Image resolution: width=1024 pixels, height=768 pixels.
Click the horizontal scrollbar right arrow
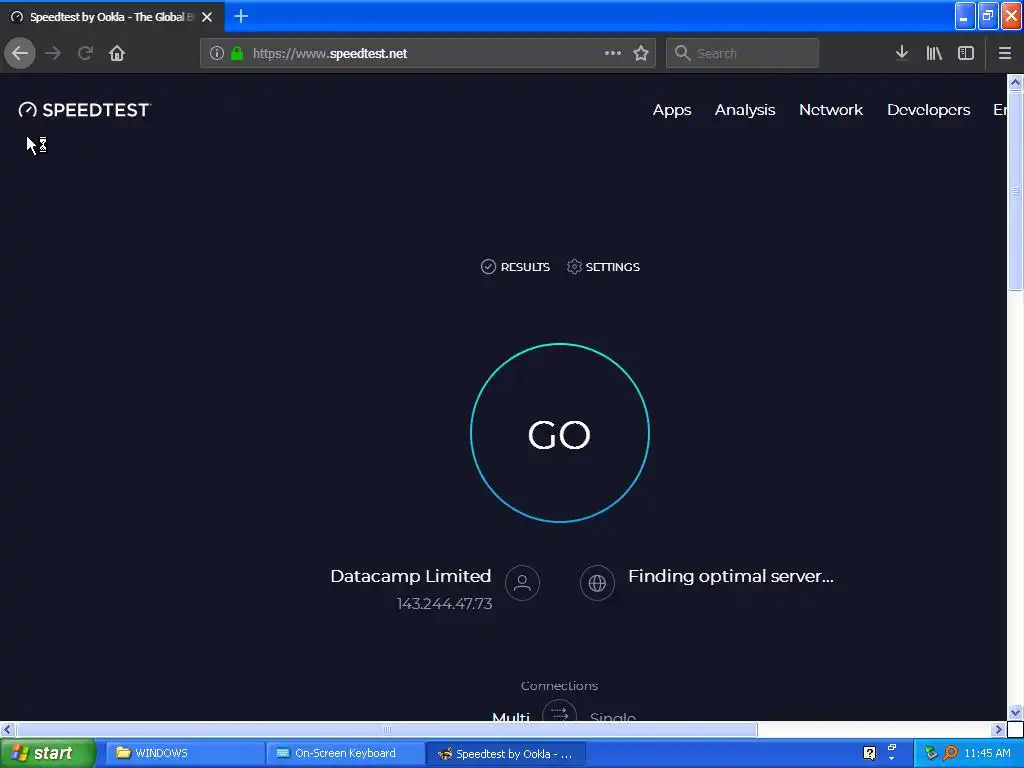click(998, 729)
